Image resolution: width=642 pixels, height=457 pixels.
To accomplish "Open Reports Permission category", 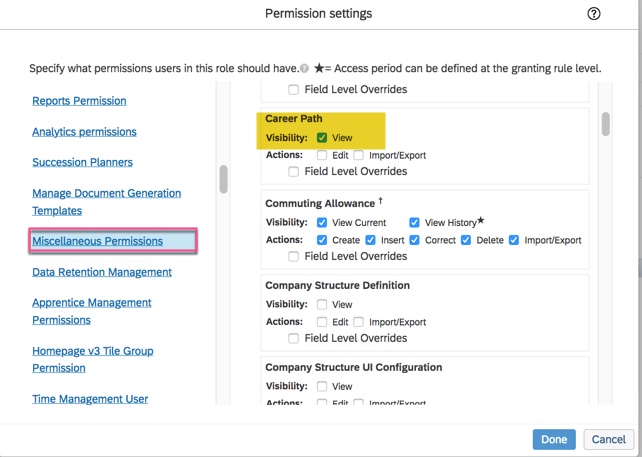I will point(79,101).
